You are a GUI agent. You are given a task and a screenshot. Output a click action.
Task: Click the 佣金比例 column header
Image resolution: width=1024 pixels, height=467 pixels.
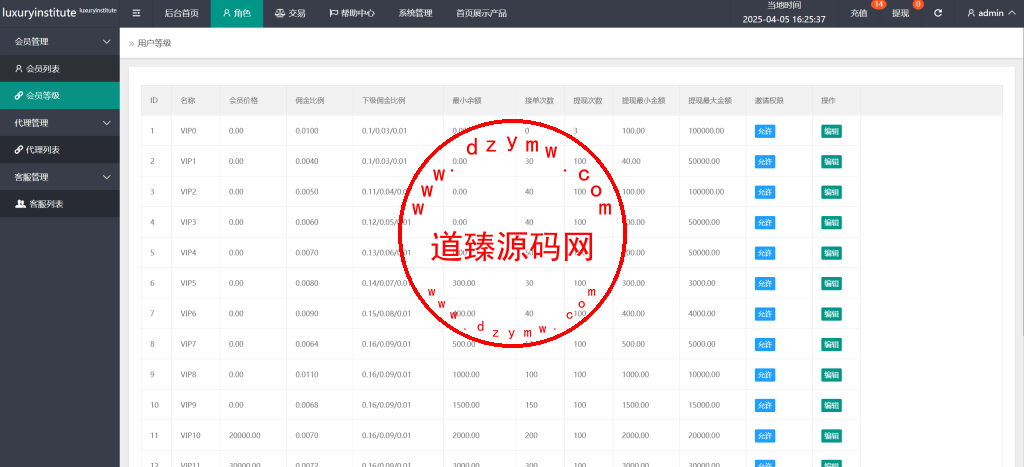click(310, 101)
